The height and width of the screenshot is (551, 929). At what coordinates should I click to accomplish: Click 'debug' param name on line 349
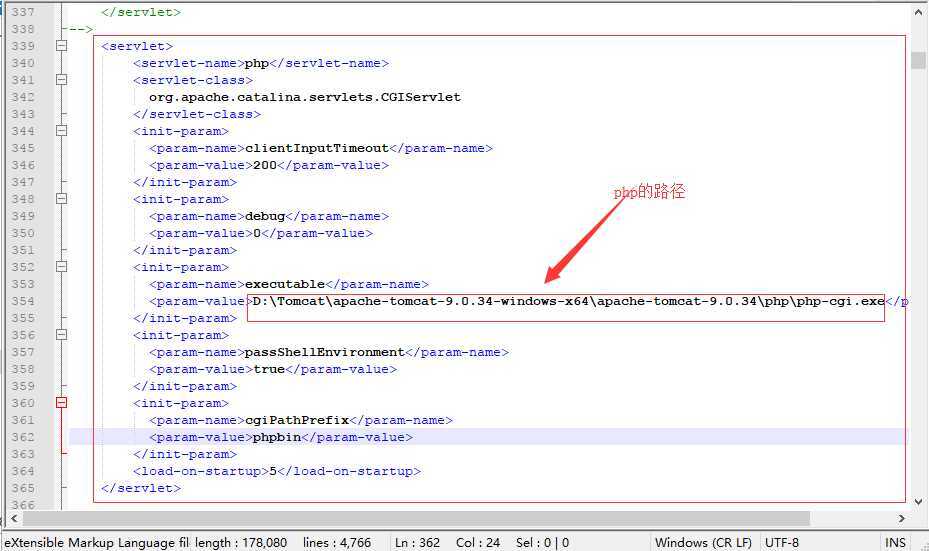265,216
